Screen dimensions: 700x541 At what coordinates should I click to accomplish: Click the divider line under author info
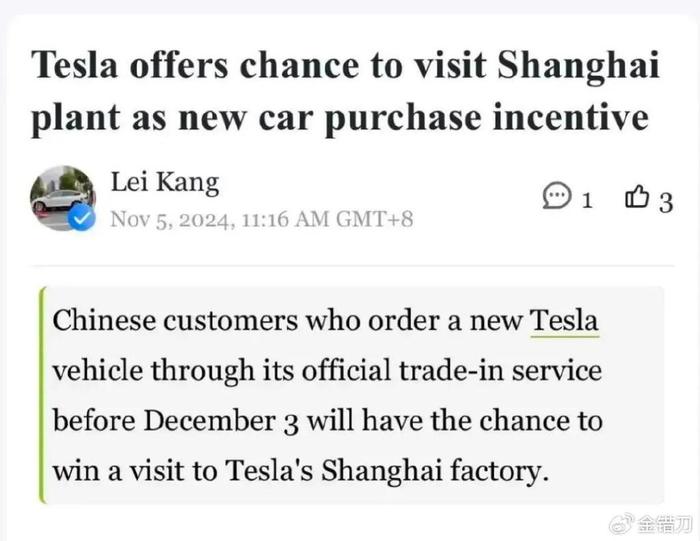click(353, 266)
